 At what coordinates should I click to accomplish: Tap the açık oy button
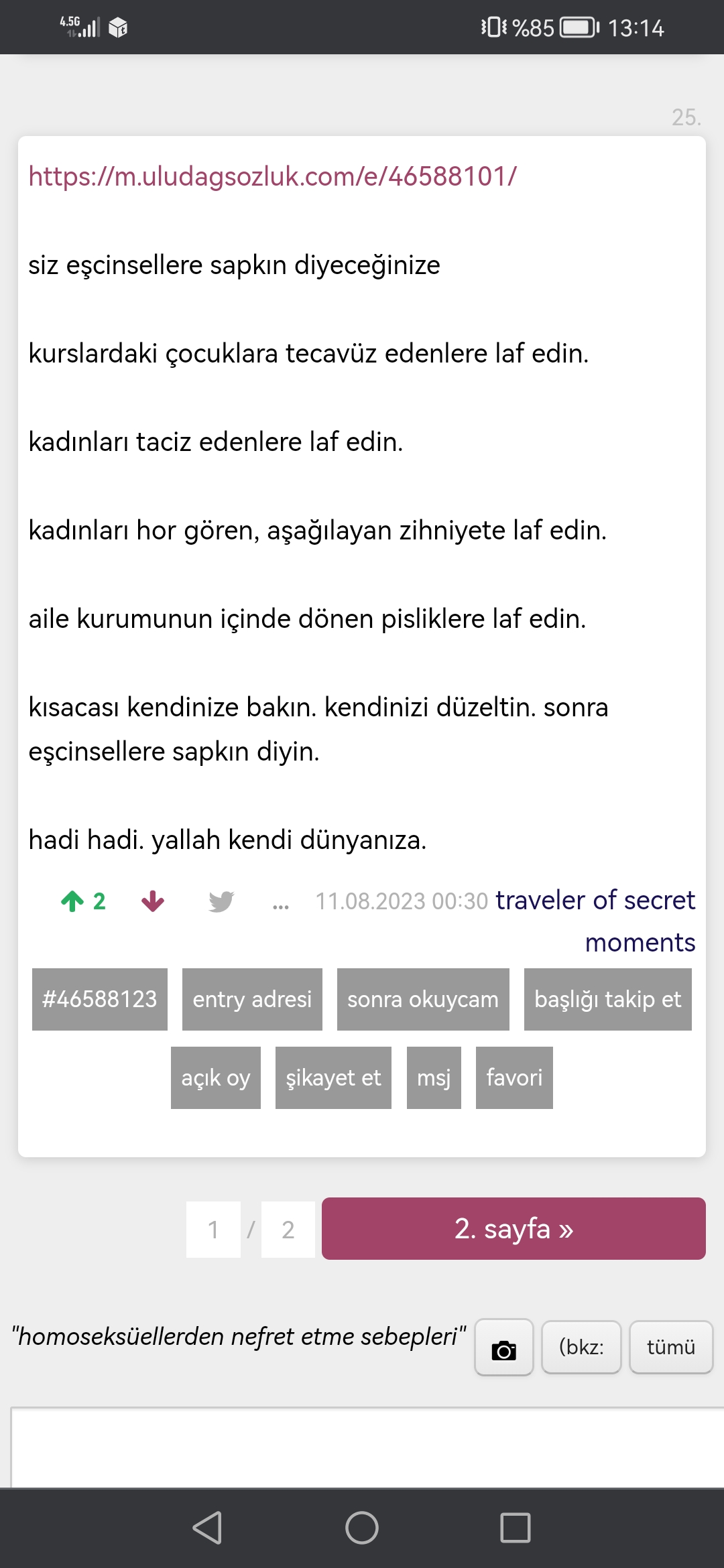coord(216,1077)
